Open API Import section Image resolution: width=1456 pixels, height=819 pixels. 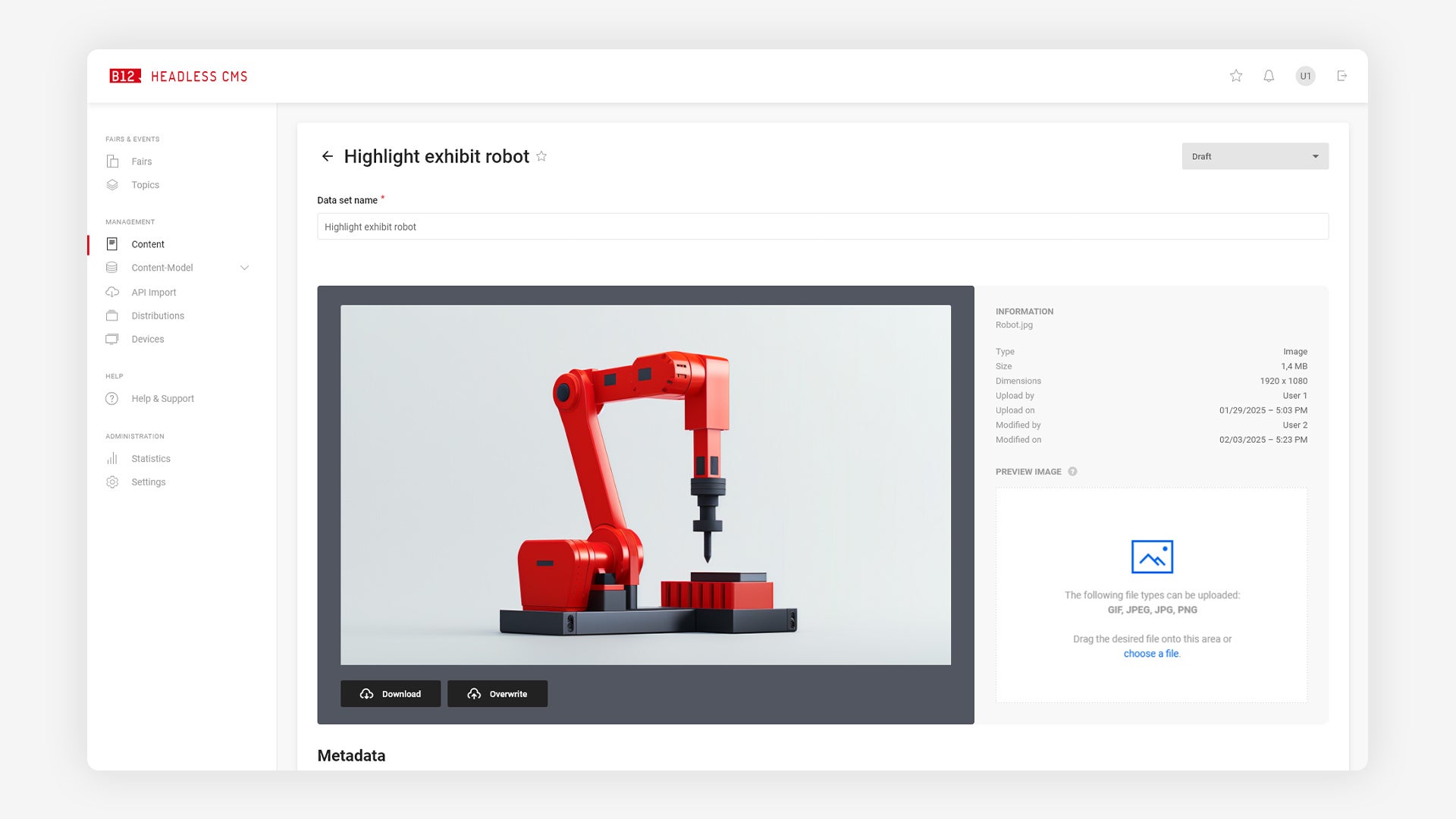pos(153,292)
